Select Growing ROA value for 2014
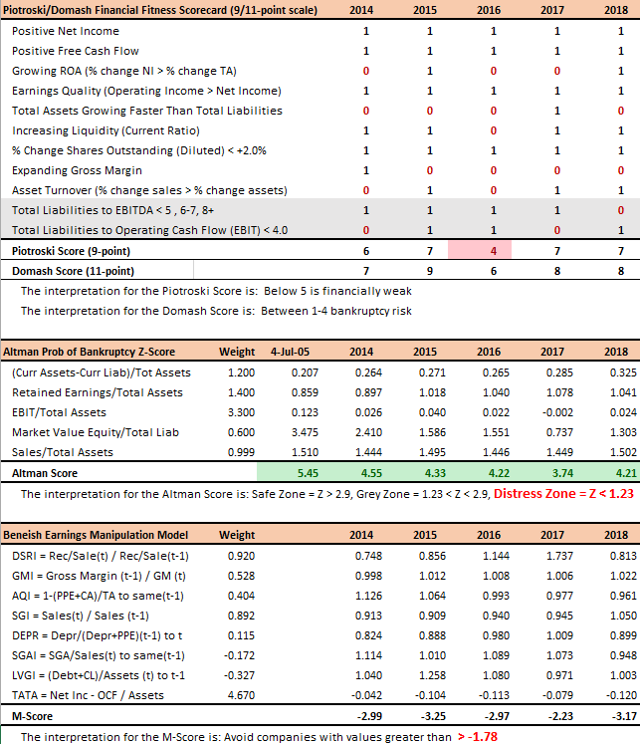The height and width of the screenshot is (744, 640). [366, 71]
